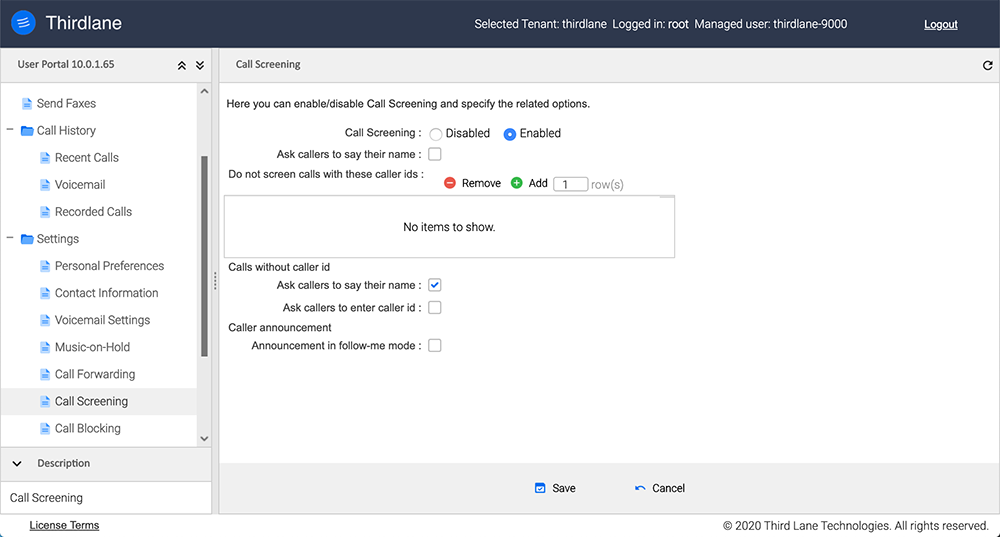Uncheck Ask callers to say name under Calls without caller id
Screen dimensions: 1000x537
(x=435, y=286)
